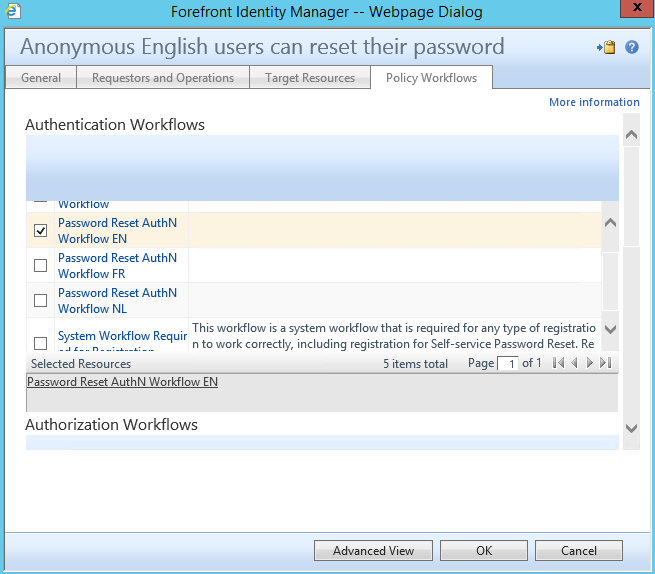Click outer page scrollbar down arrow
Image resolution: width=655 pixels, height=574 pixels.
click(x=631, y=428)
